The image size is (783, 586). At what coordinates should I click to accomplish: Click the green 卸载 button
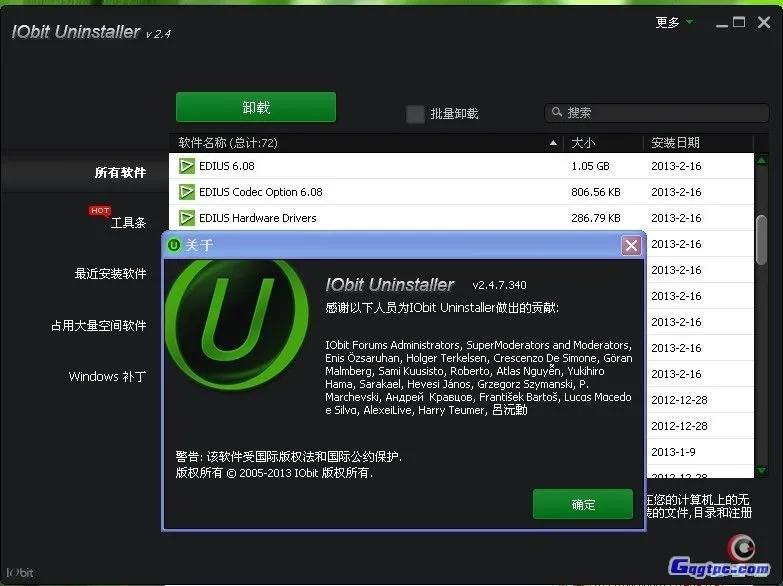(x=256, y=107)
